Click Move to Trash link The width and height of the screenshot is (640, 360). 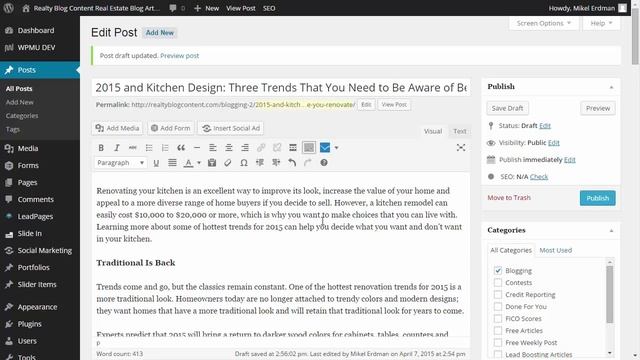tap(509, 198)
